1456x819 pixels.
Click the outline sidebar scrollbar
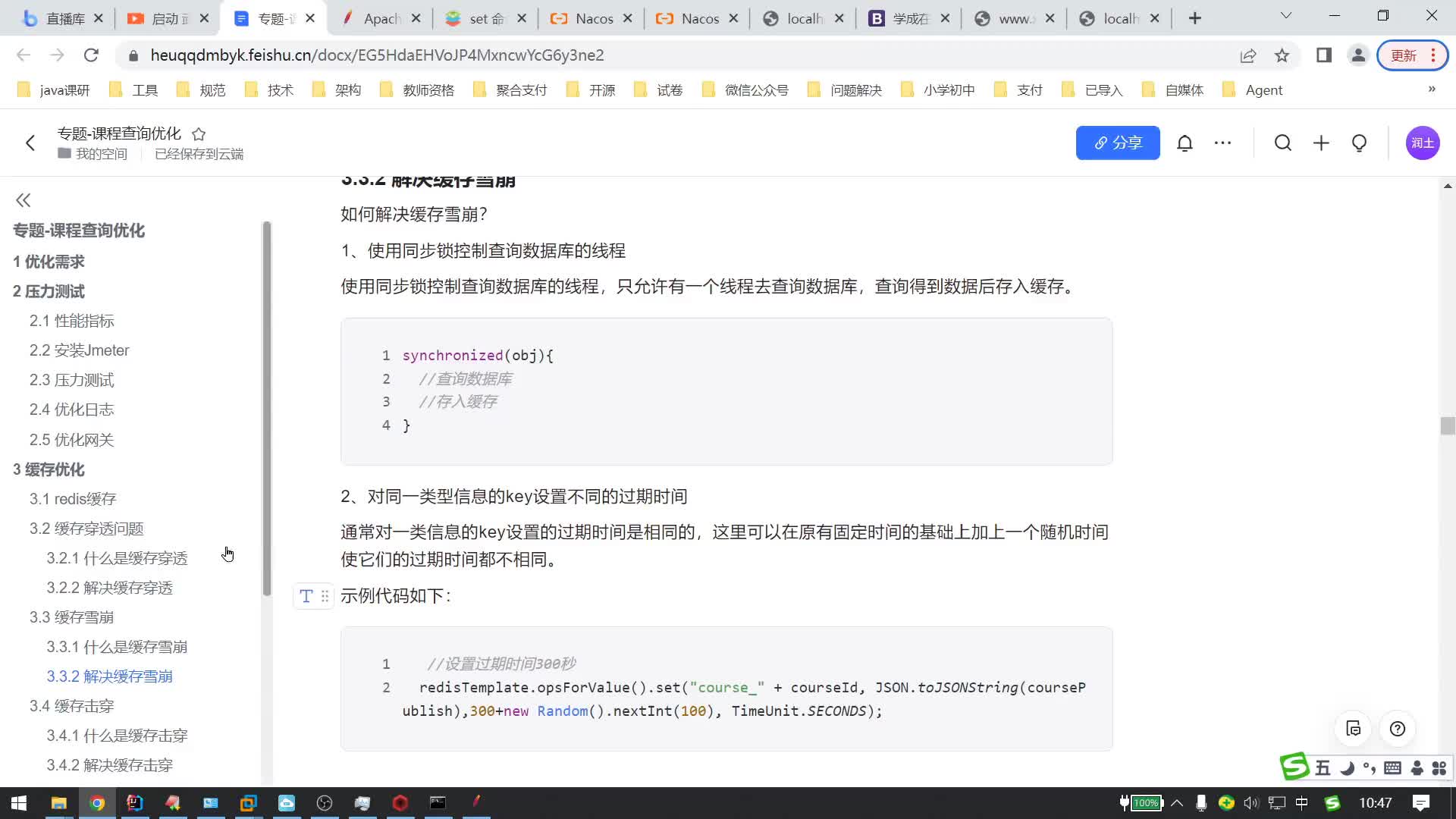pos(266,408)
